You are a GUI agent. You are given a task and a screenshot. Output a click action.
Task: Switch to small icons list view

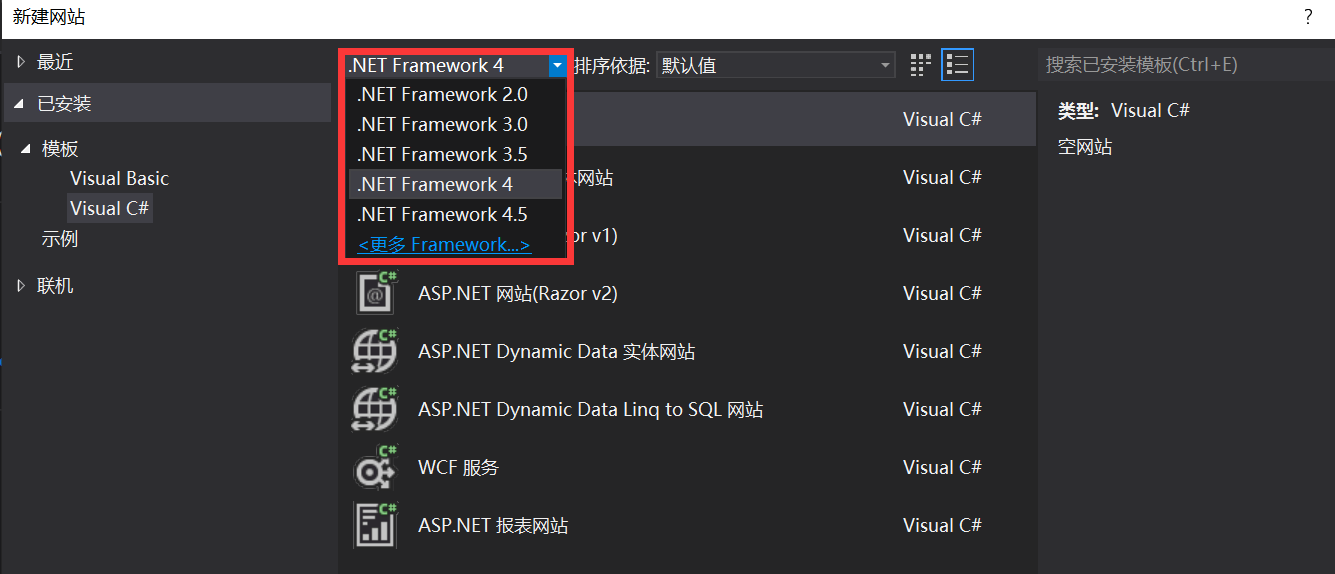[958, 66]
